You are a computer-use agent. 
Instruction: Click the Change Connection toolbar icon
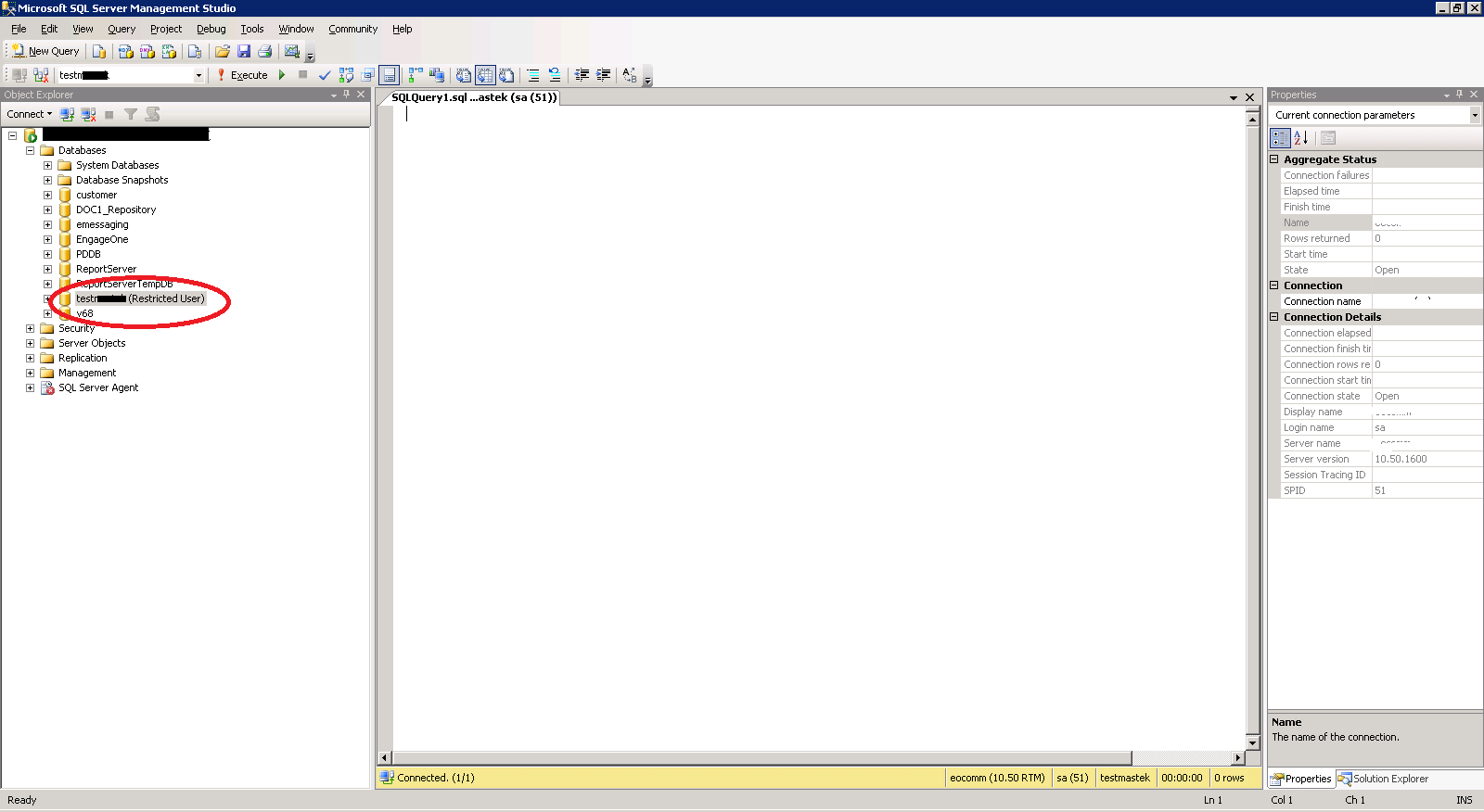coord(41,75)
